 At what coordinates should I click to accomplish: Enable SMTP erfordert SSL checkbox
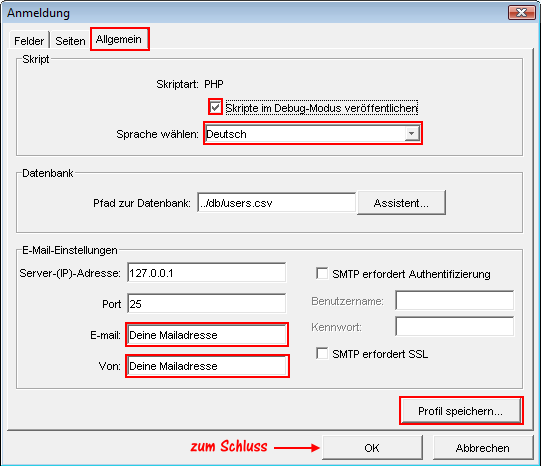point(322,354)
